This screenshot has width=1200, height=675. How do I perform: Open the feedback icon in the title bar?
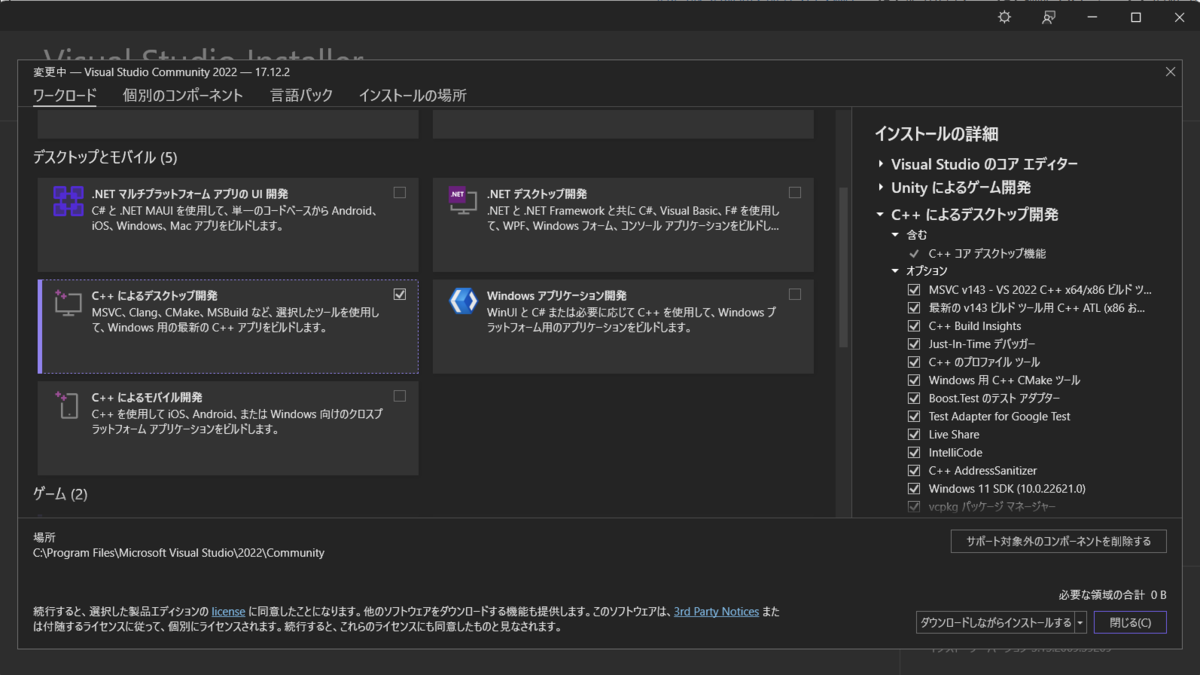coord(1048,17)
